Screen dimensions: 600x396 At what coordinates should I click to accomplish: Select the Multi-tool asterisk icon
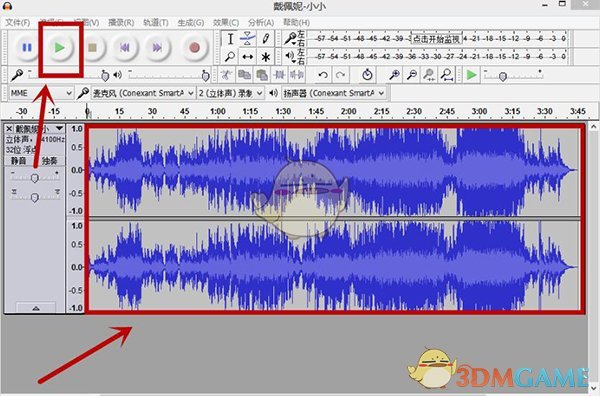(x=266, y=57)
